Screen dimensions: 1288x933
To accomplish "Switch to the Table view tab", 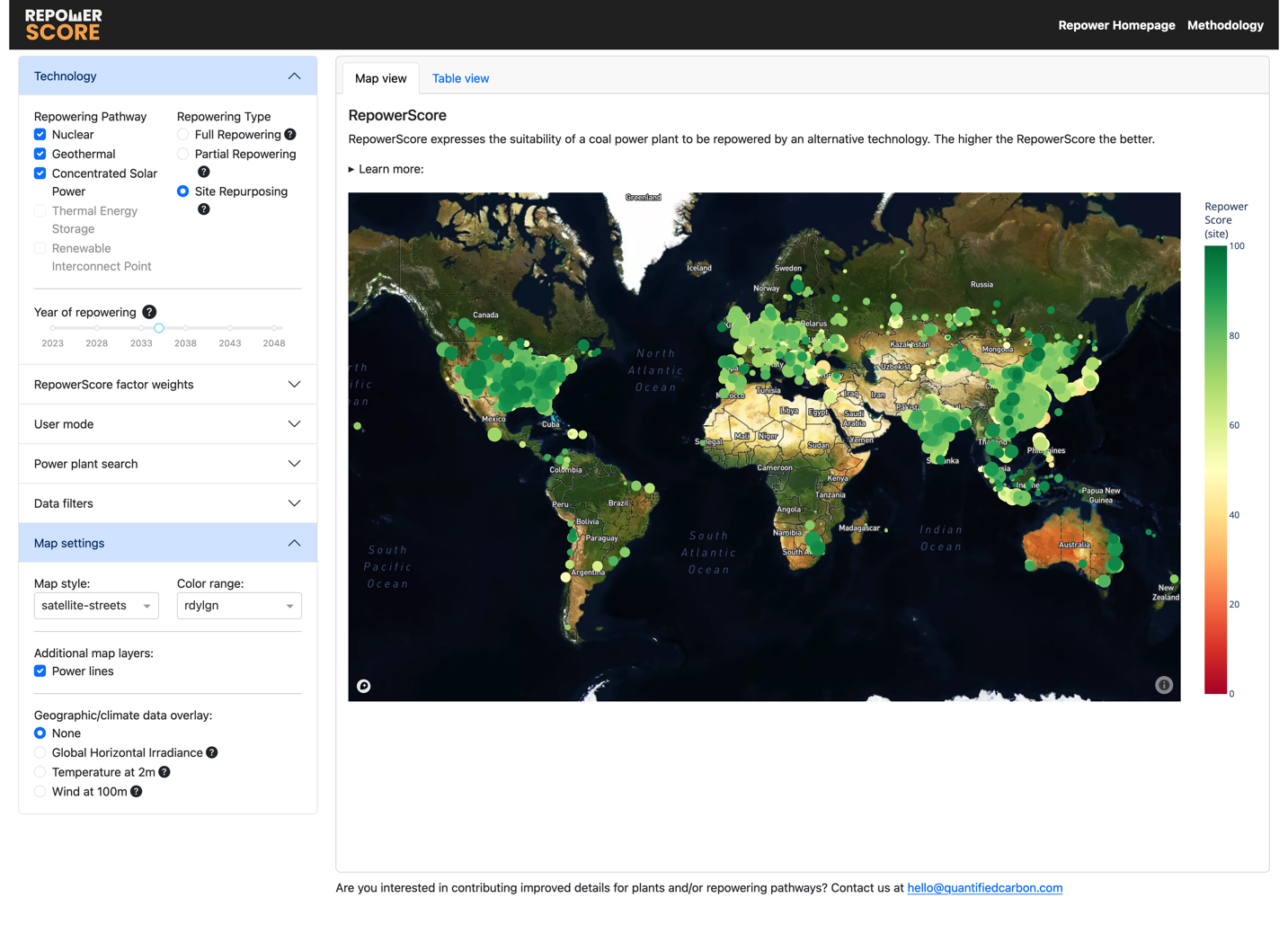I will pos(460,78).
